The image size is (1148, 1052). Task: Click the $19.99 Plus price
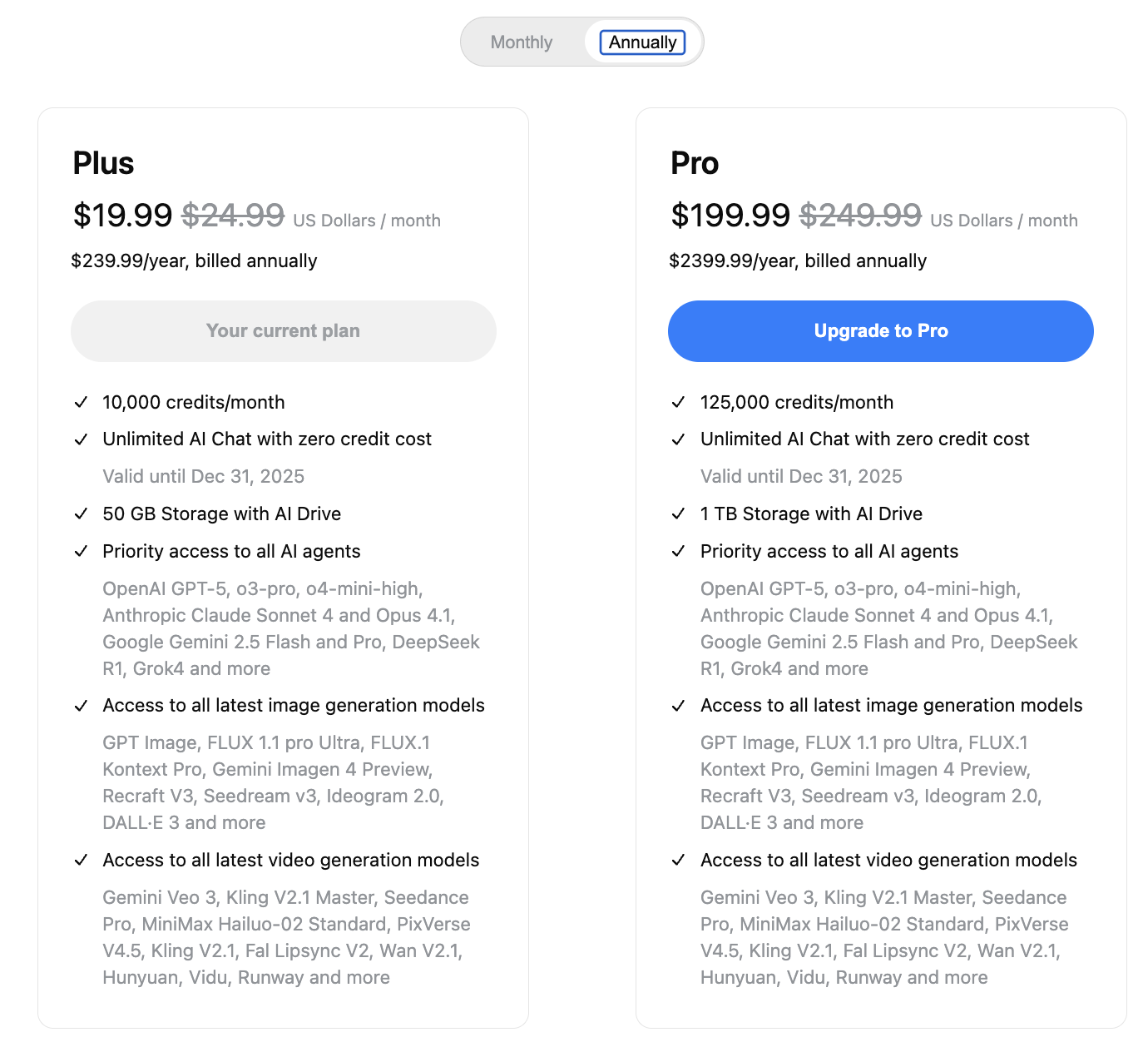click(x=122, y=216)
